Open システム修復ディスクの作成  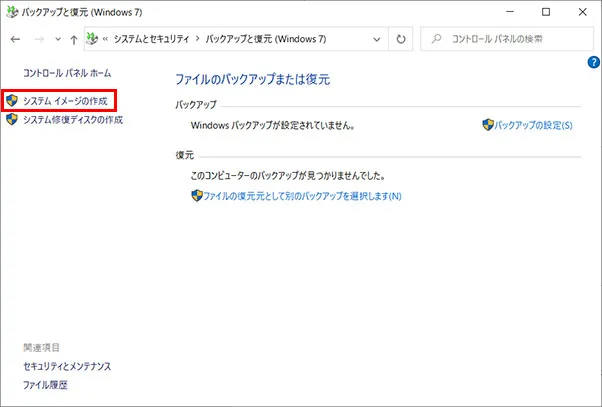pyautogui.click(x=73, y=120)
